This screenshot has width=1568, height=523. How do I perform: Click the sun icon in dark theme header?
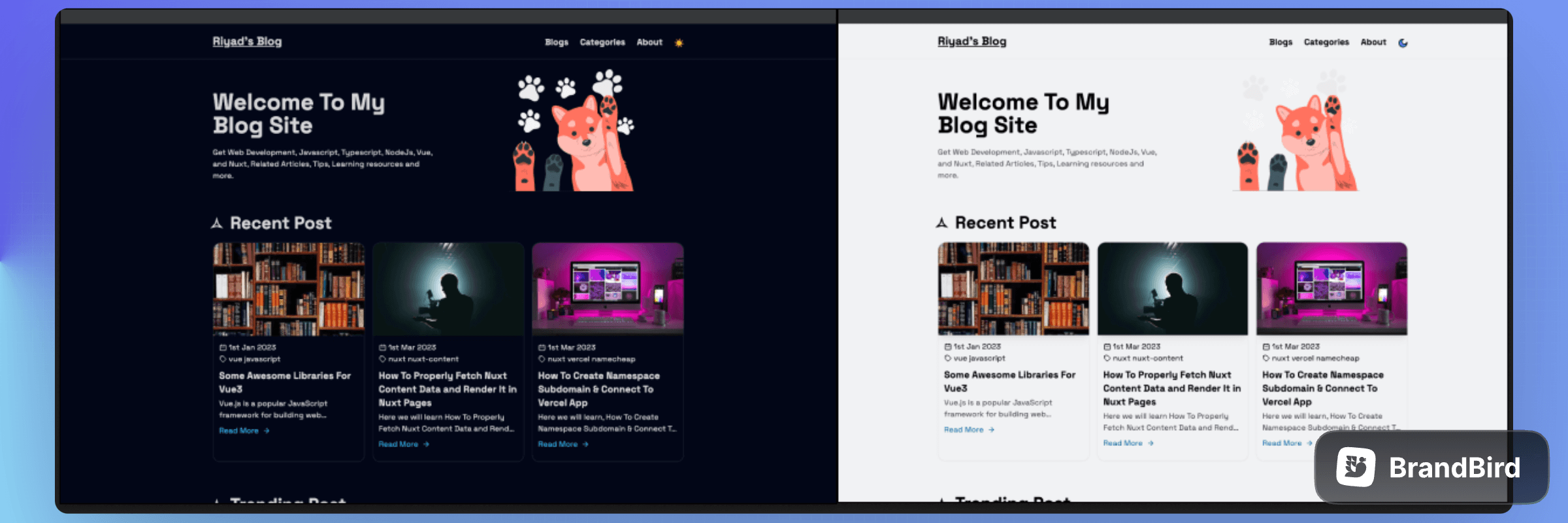point(679,43)
